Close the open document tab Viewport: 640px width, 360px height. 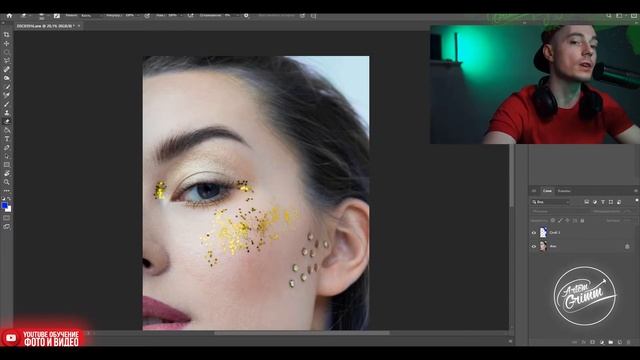tap(79, 26)
